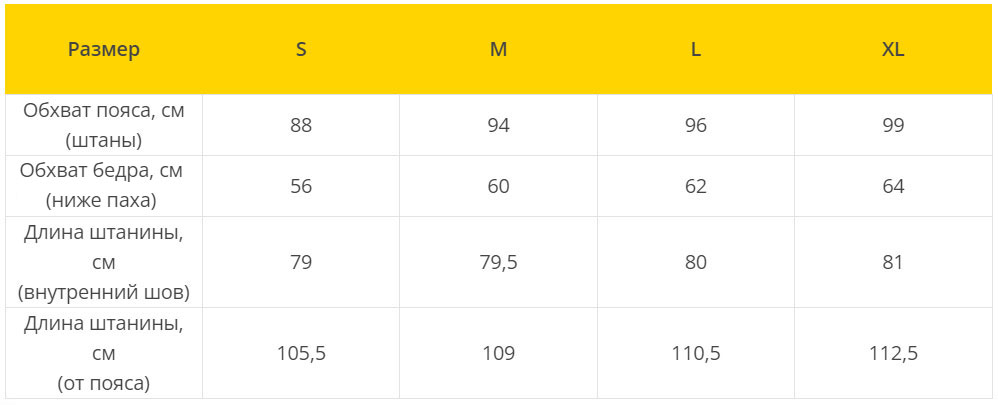Click the Обхват бедра row label
Screen dimensions: 998x405
point(104,187)
